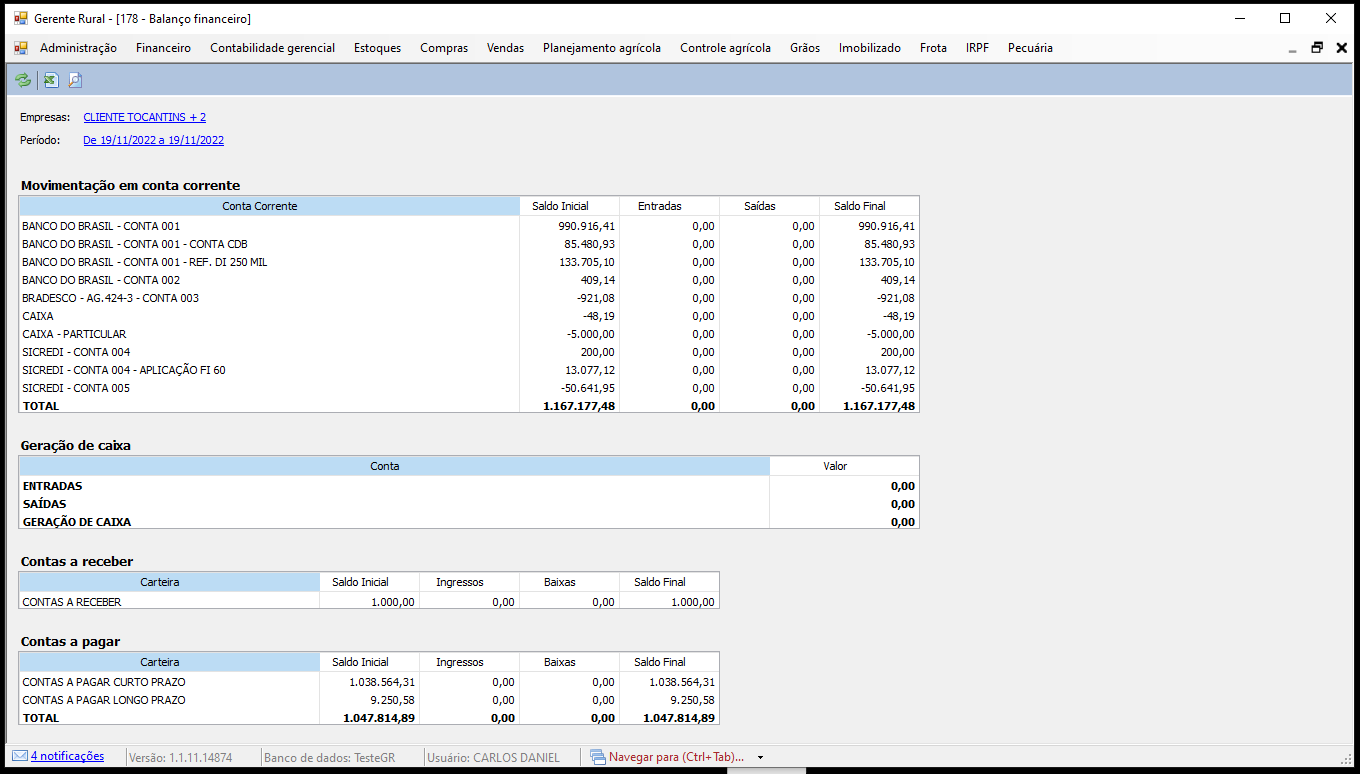Click the app icon in the menu bar

(21, 48)
